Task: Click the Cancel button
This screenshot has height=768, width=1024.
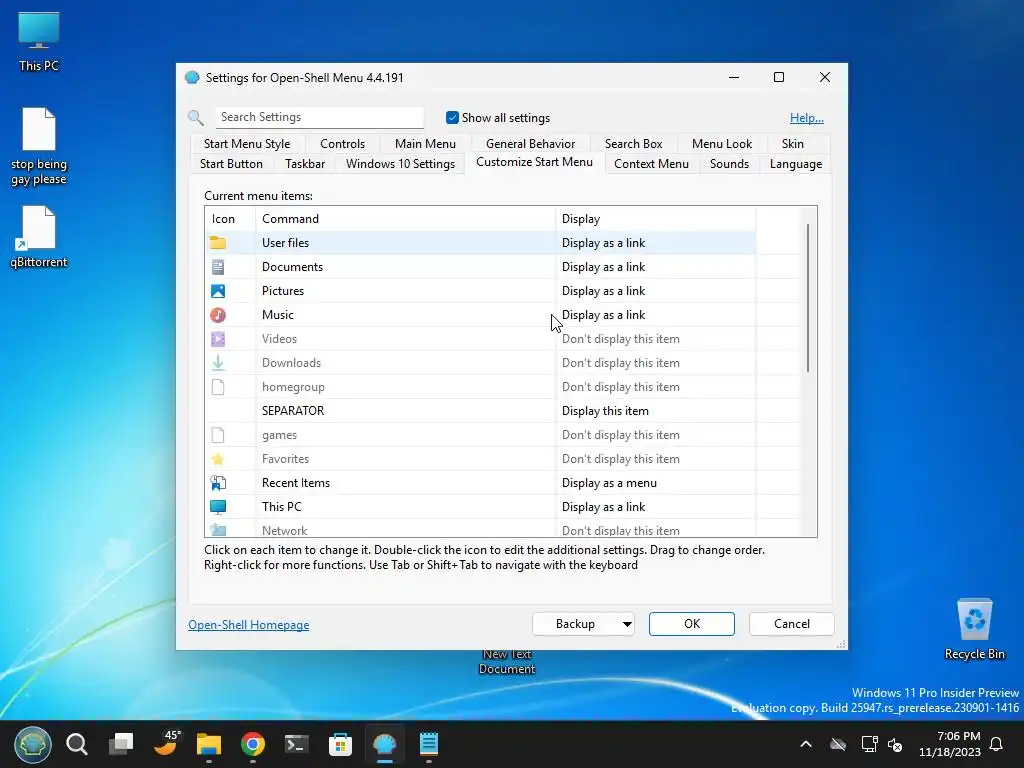Action: 792,624
